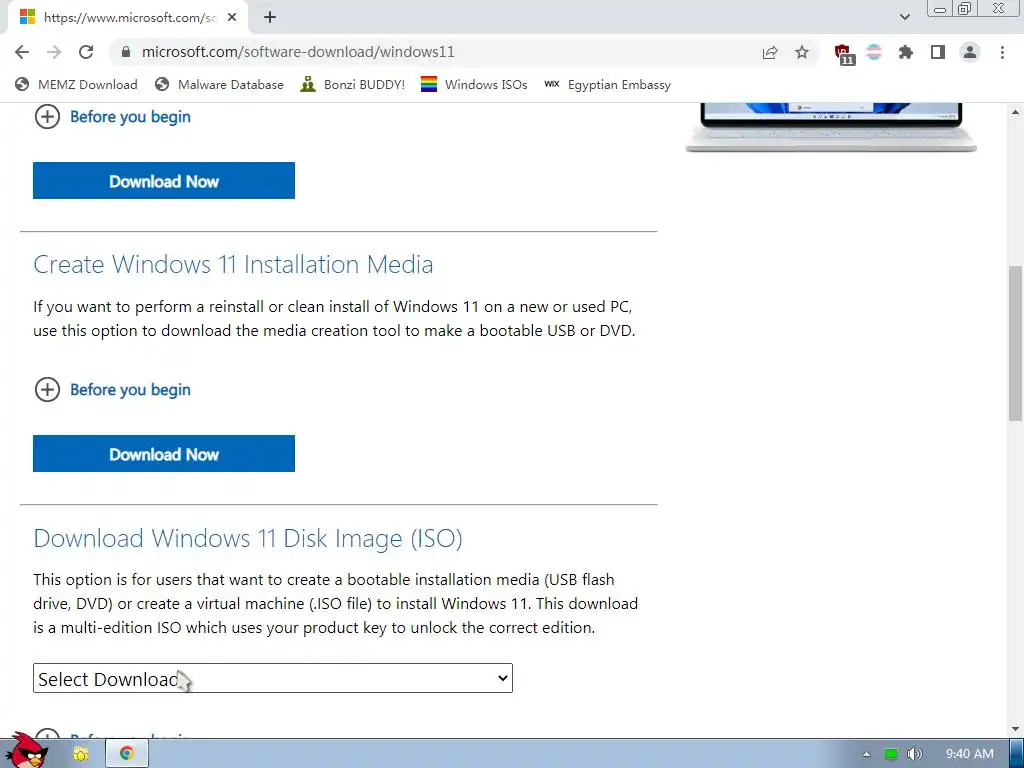This screenshot has width=1024, height=768.
Task: Open the tab search chevron
Action: point(904,17)
